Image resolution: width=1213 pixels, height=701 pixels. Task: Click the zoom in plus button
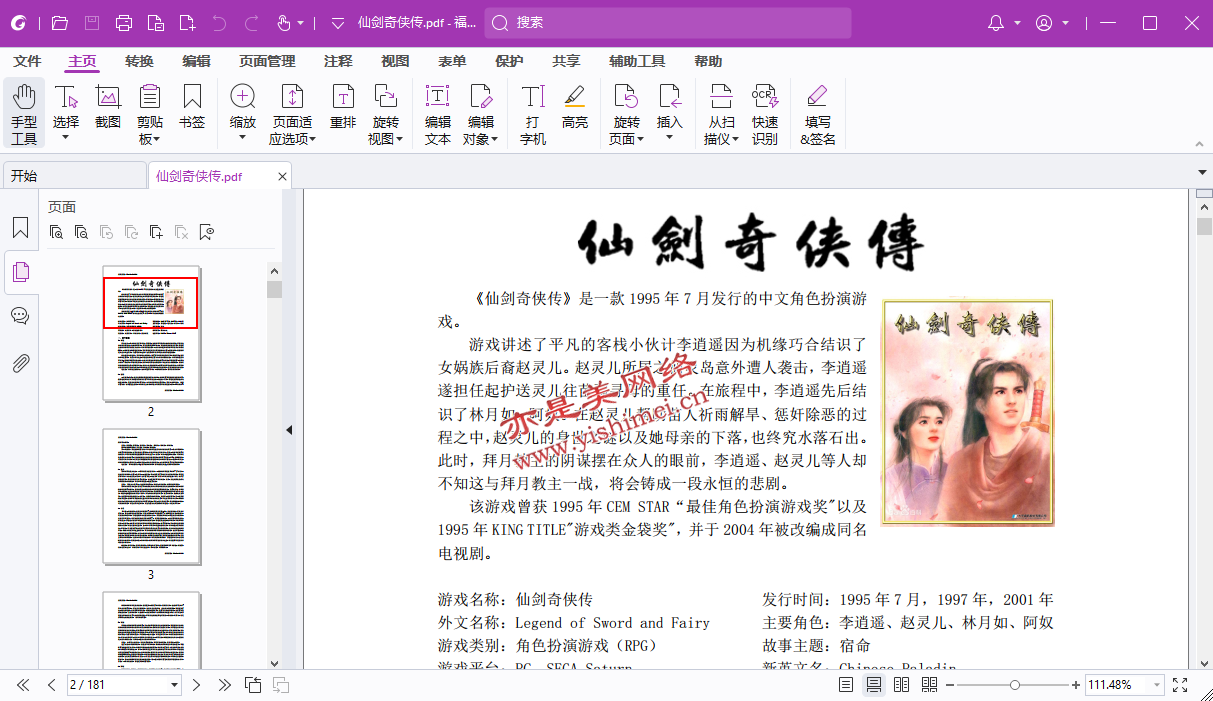1076,685
